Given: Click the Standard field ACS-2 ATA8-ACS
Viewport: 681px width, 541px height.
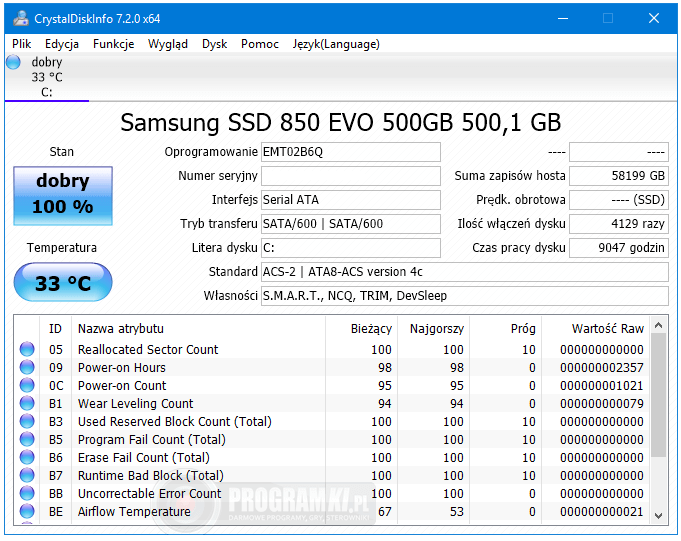Looking at the screenshot, I should tap(465, 272).
